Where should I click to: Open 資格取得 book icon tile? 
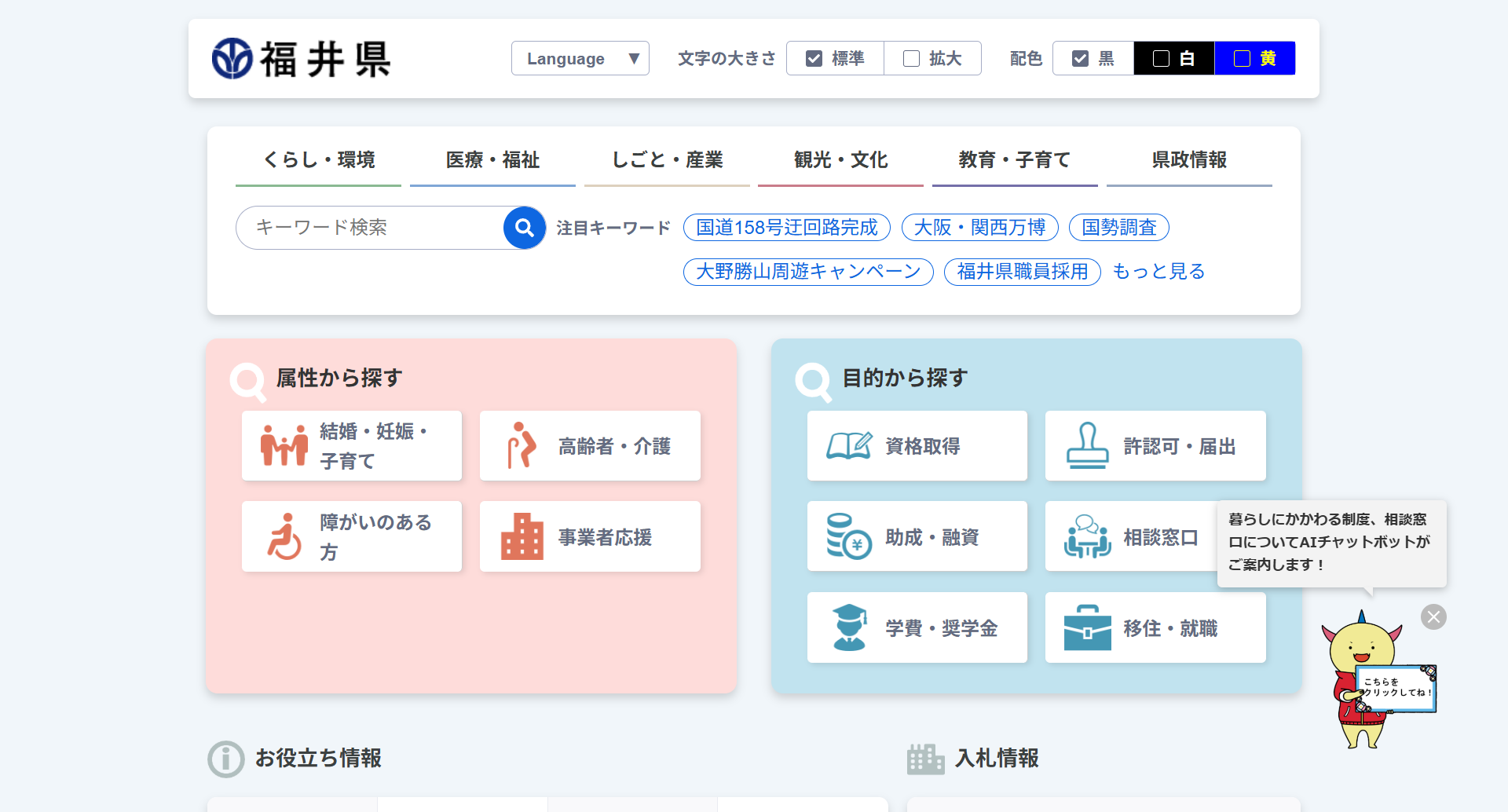[x=917, y=446]
